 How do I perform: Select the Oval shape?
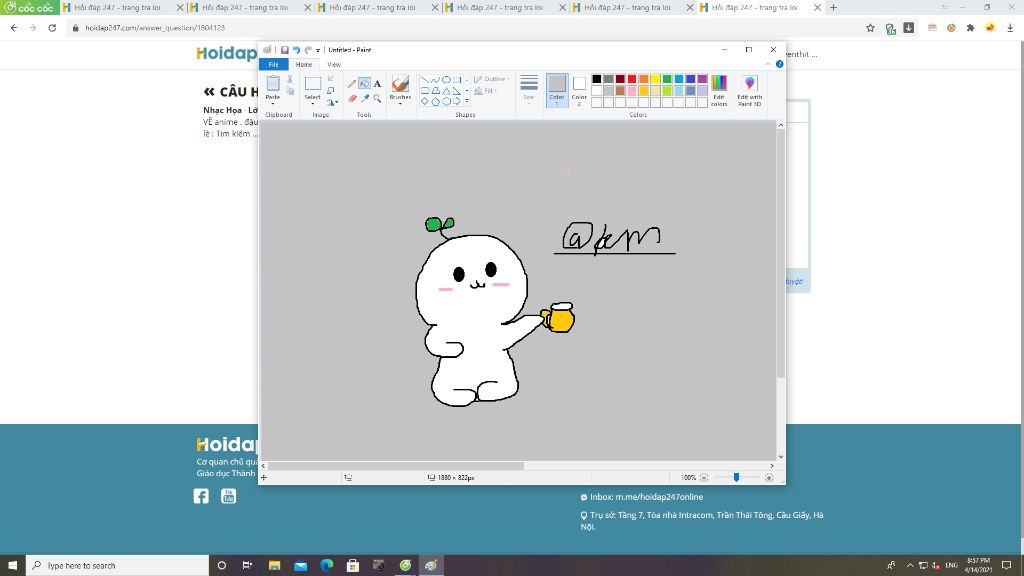tap(446, 80)
